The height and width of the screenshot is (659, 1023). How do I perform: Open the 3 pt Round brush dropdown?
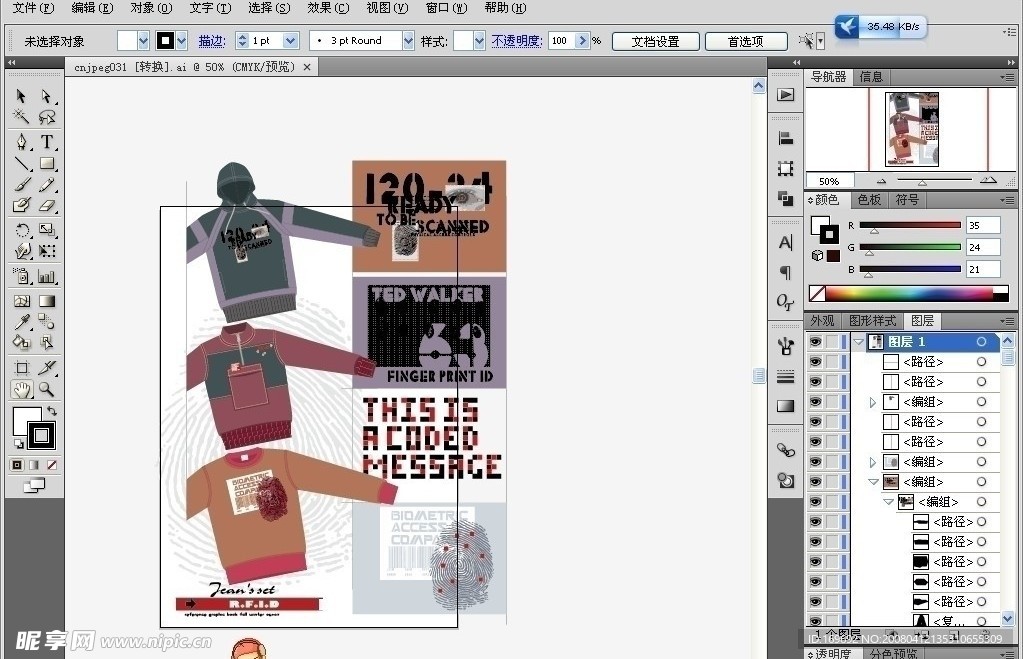(408, 41)
